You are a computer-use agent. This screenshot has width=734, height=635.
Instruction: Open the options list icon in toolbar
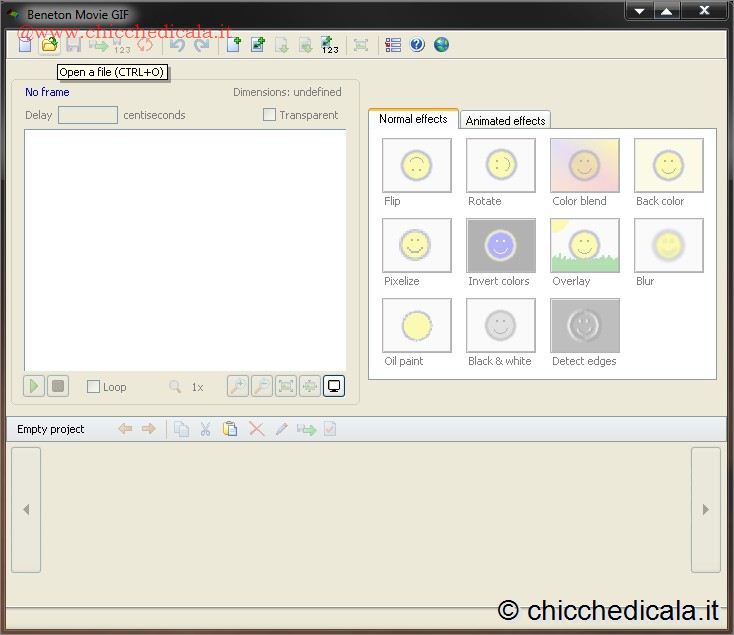393,45
